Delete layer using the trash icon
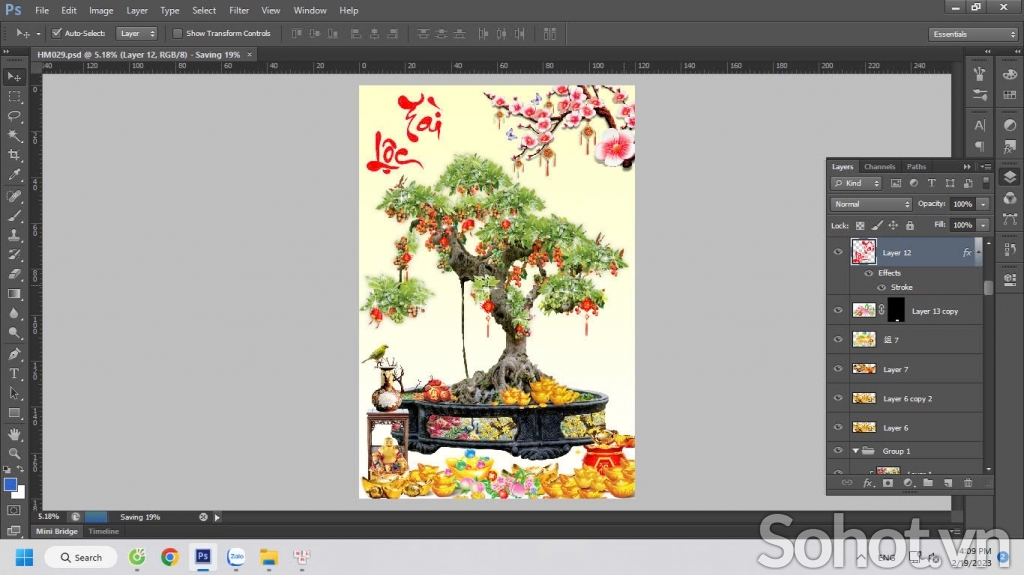The image size is (1024, 575). (x=967, y=483)
